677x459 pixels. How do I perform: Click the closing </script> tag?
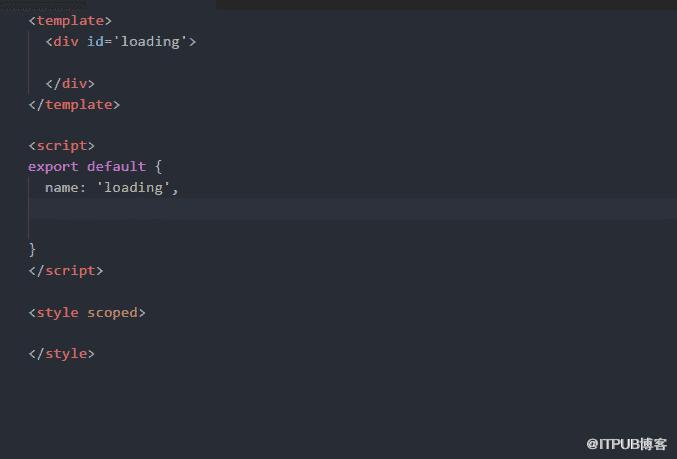click(x=66, y=271)
